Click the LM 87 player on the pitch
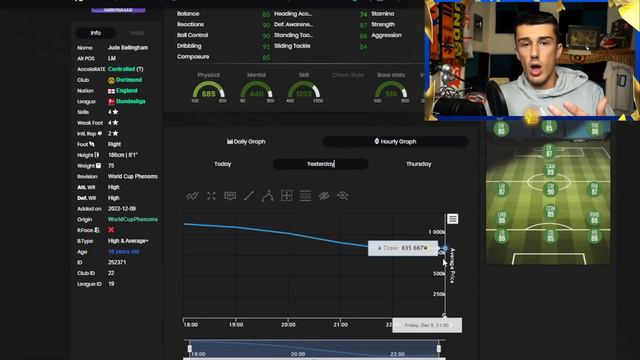Viewport: 640px width, 360px height. click(x=502, y=189)
